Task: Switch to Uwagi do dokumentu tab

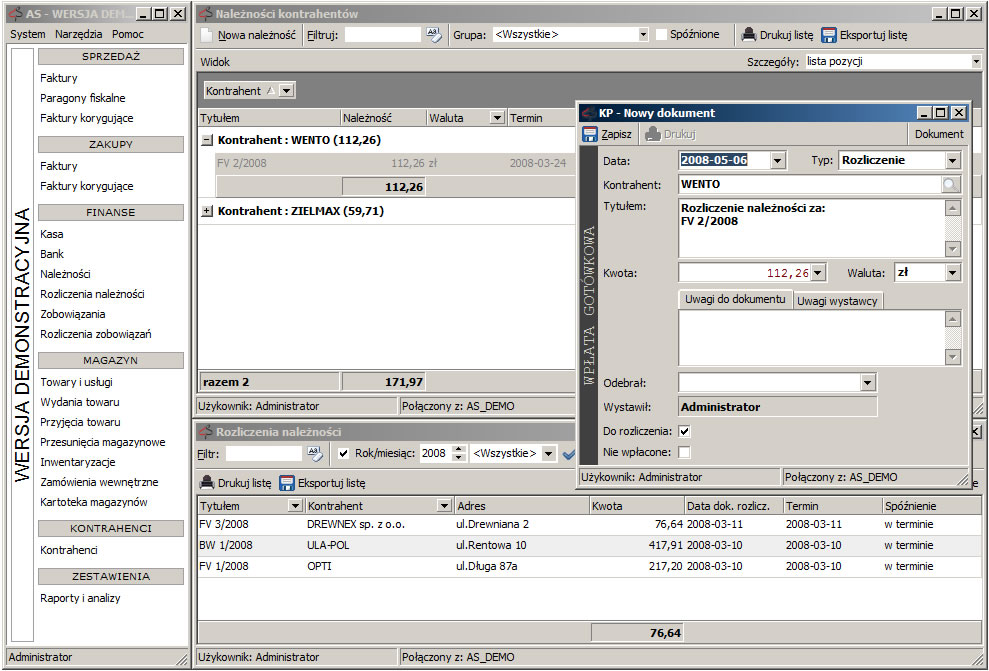Action: pyautogui.click(x=735, y=300)
